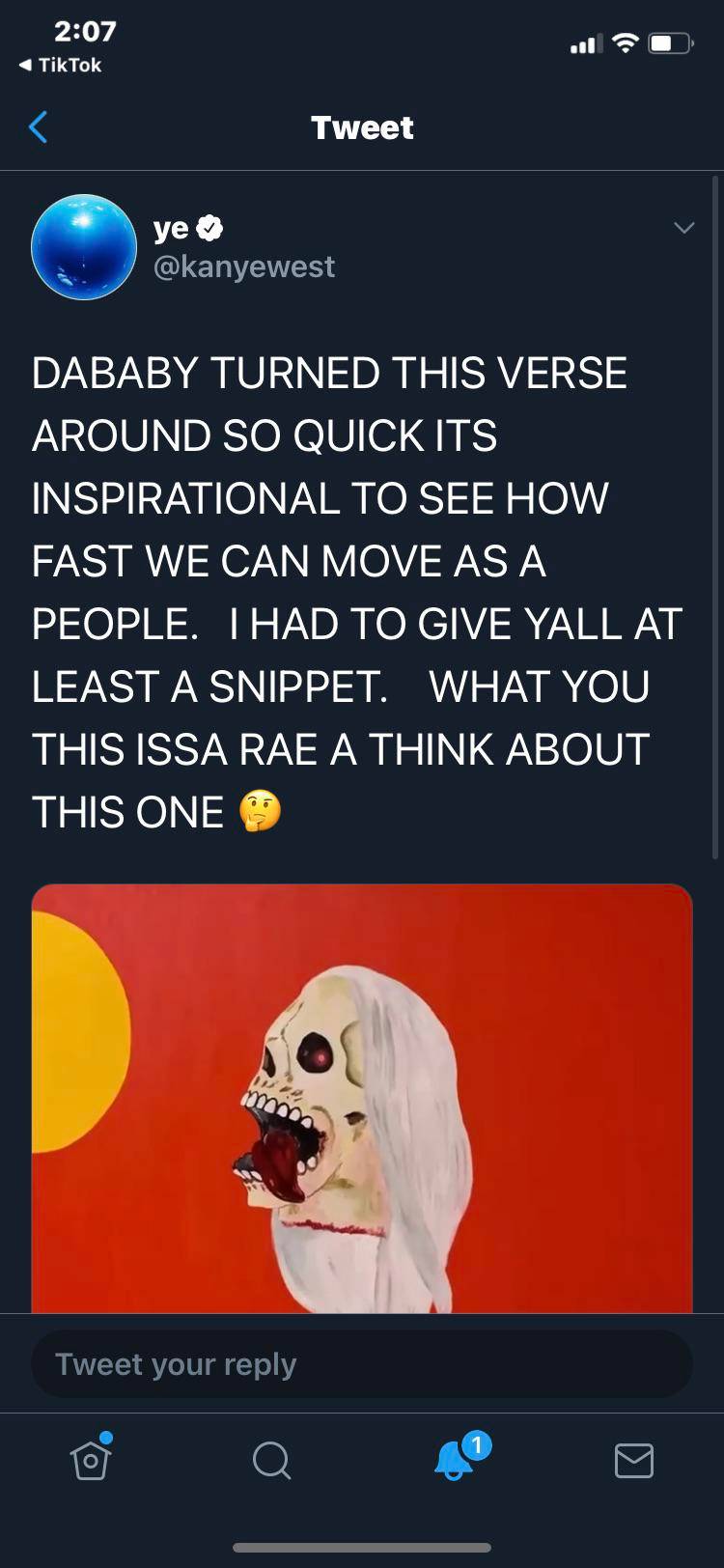Return to TikTok via status bar
Screen dimensions: 724x1568
click(60, 65)
